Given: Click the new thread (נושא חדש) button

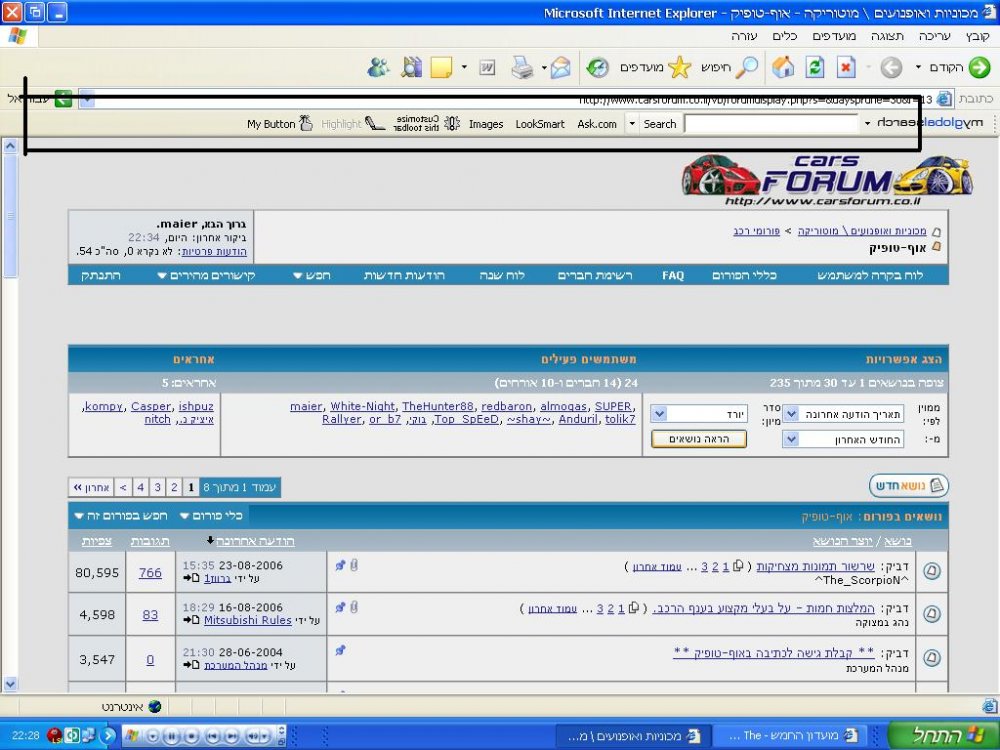Looking at the screenshot, I should point(909,486).
